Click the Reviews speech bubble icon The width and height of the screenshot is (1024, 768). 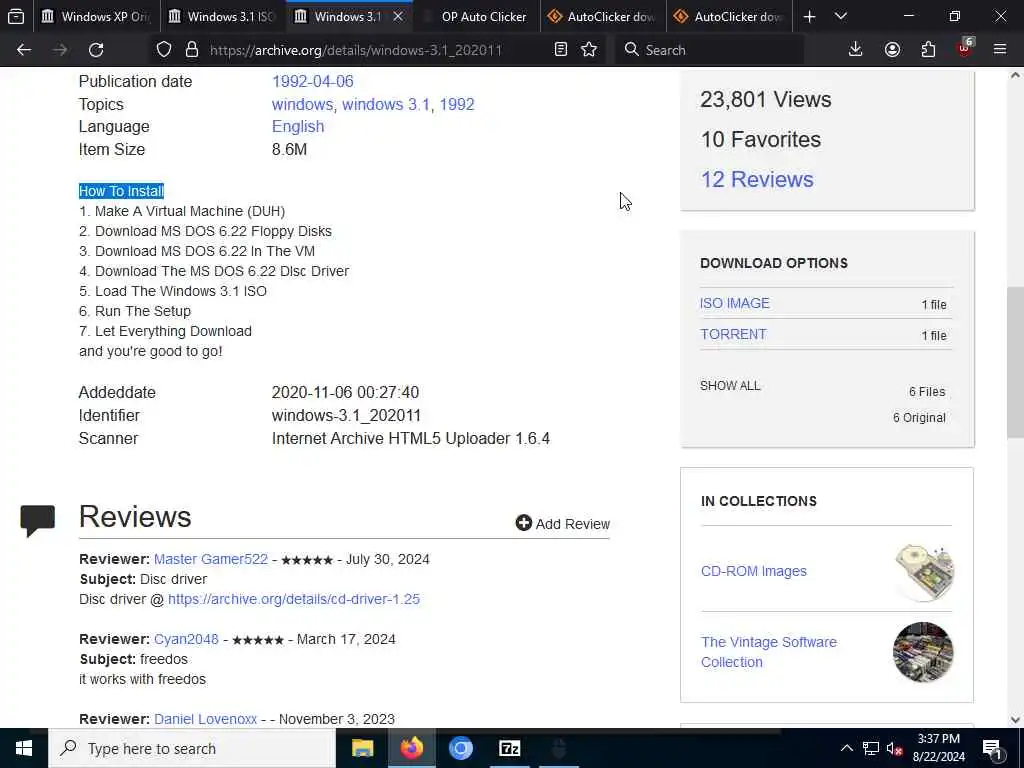(x=37, y=520)
